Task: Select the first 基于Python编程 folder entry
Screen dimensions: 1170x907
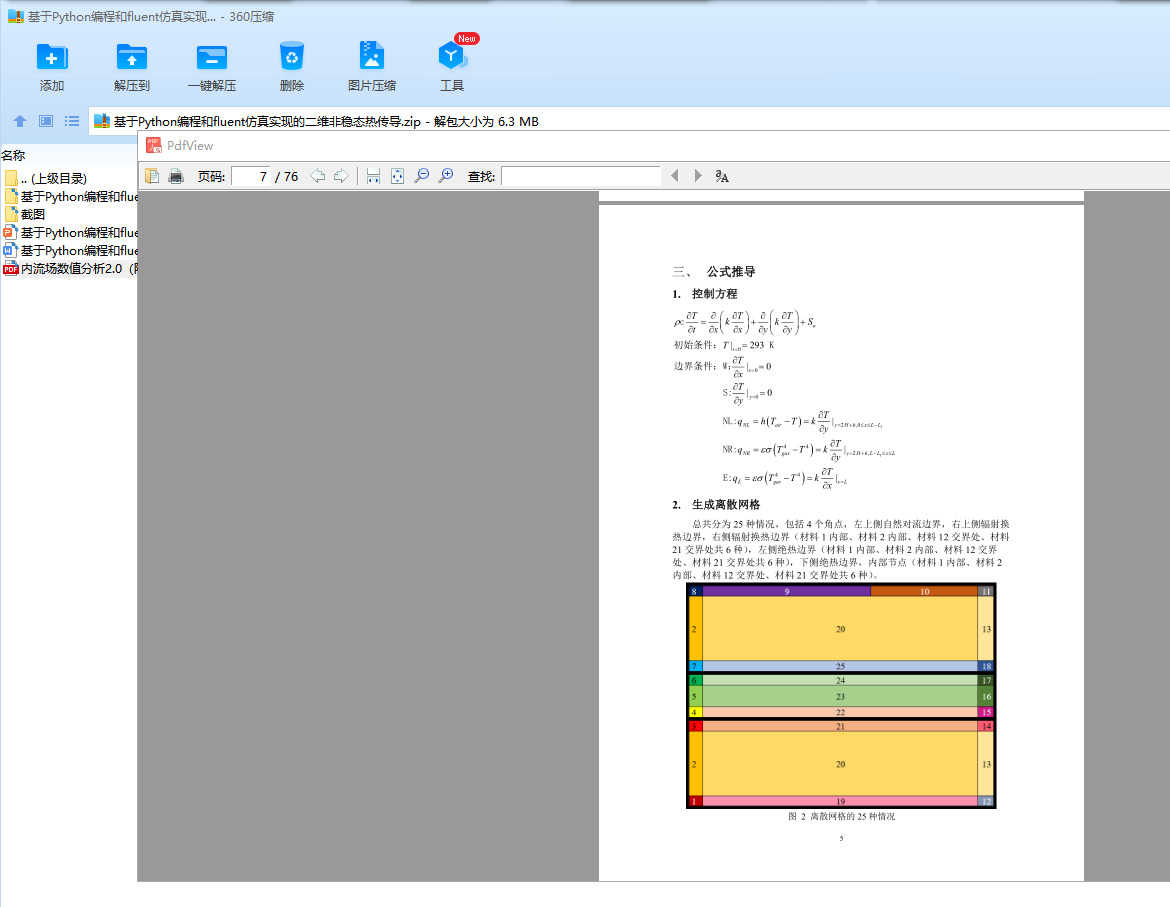Action: [x=69, y=196]
